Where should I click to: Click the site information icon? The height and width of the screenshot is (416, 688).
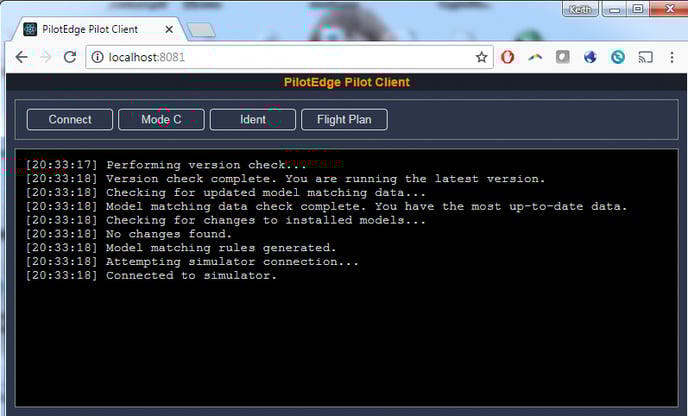(97, 57)
